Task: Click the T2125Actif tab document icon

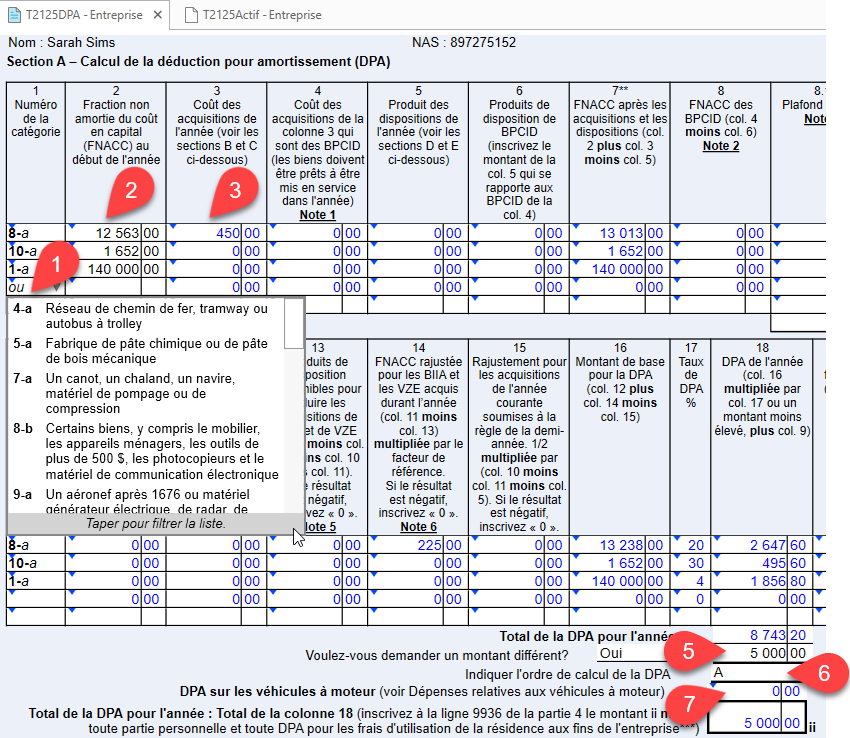Action: (x=191, y=15)
